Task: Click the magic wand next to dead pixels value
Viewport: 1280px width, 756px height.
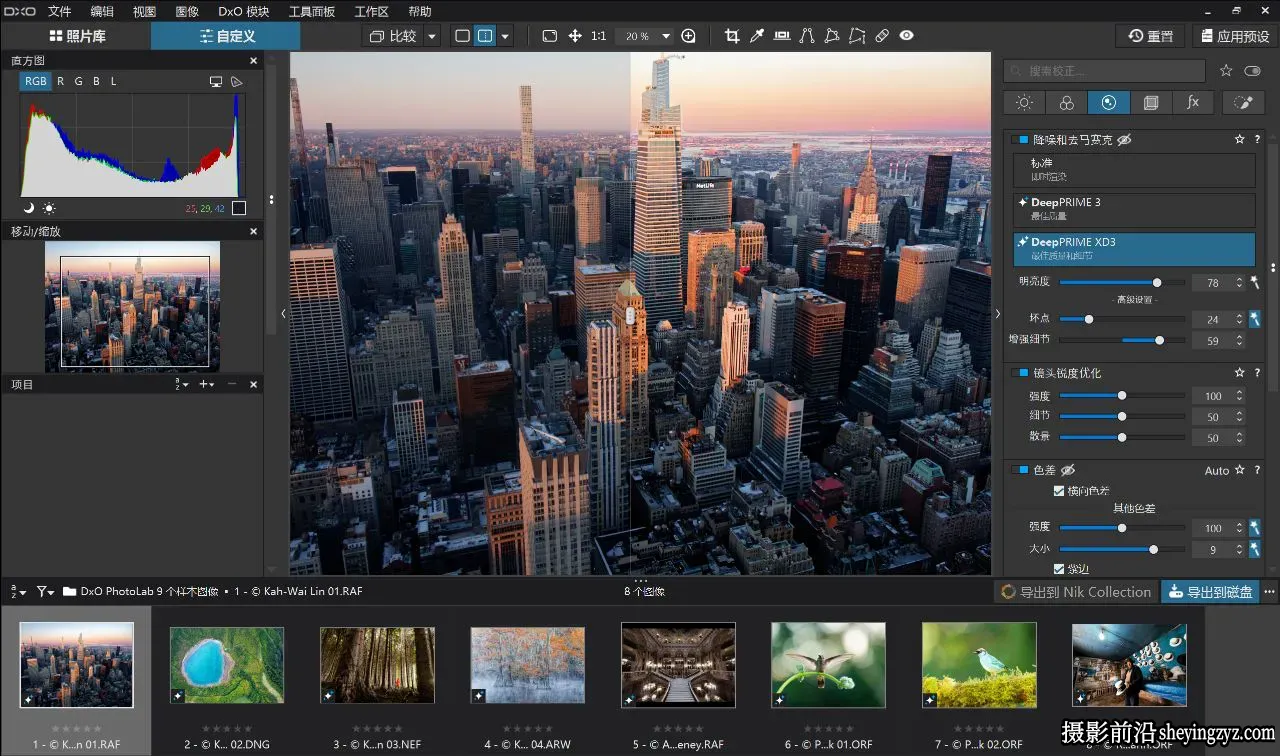Action: (x=1254, y=319)
